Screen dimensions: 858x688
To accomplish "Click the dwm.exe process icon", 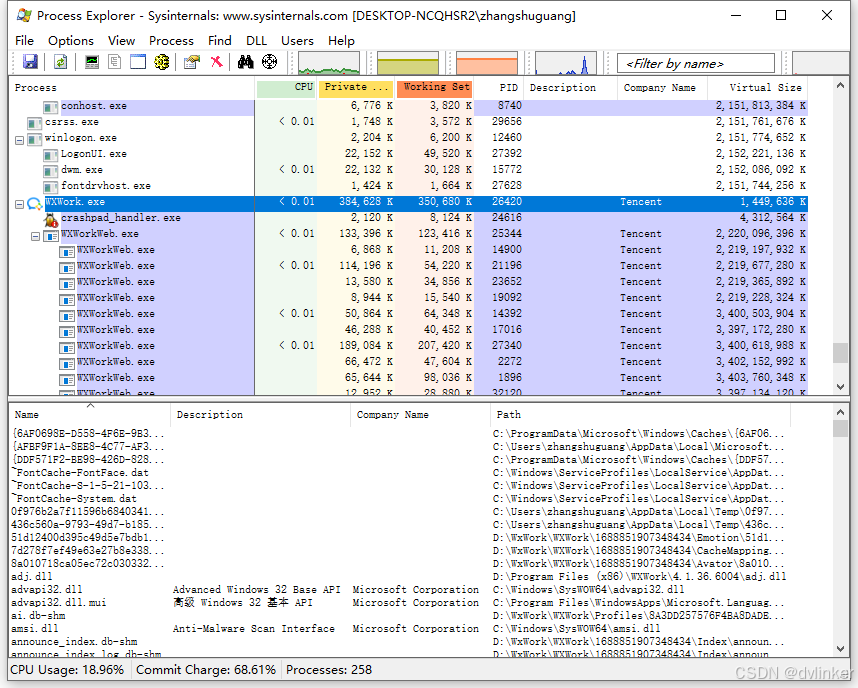I will (51, 171).
